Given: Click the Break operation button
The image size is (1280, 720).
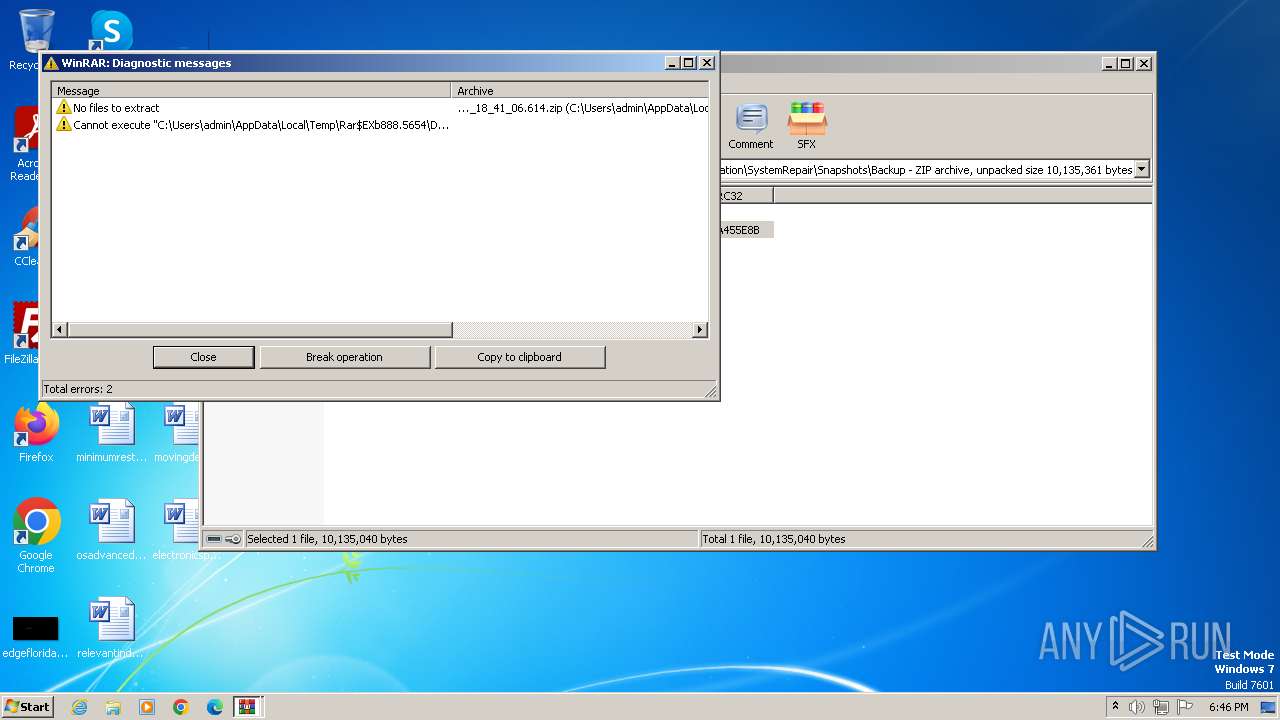Looking at the screenshot, I should click(x=344, y=357).
